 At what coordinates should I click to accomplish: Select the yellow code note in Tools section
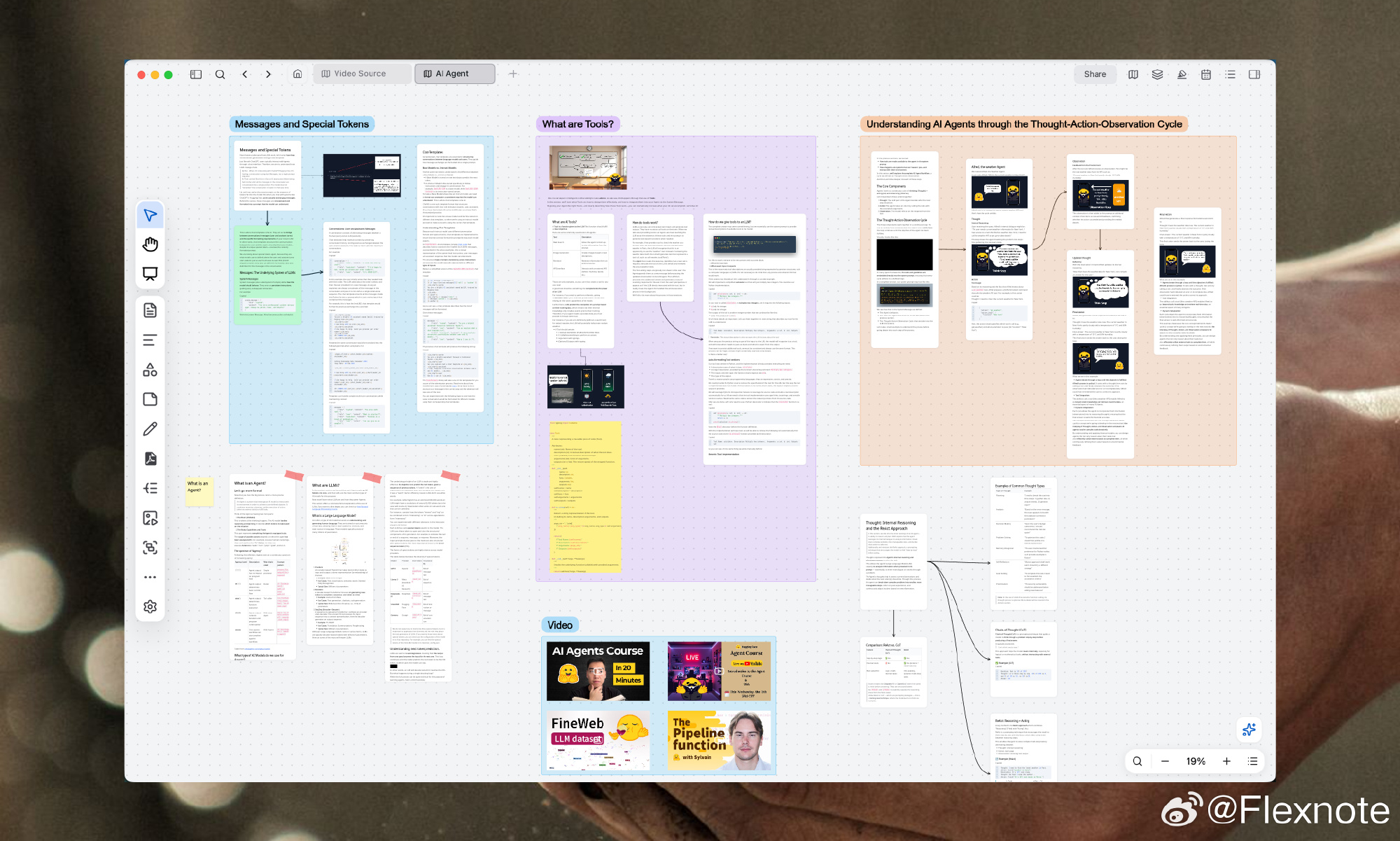(x=585, y=496)
